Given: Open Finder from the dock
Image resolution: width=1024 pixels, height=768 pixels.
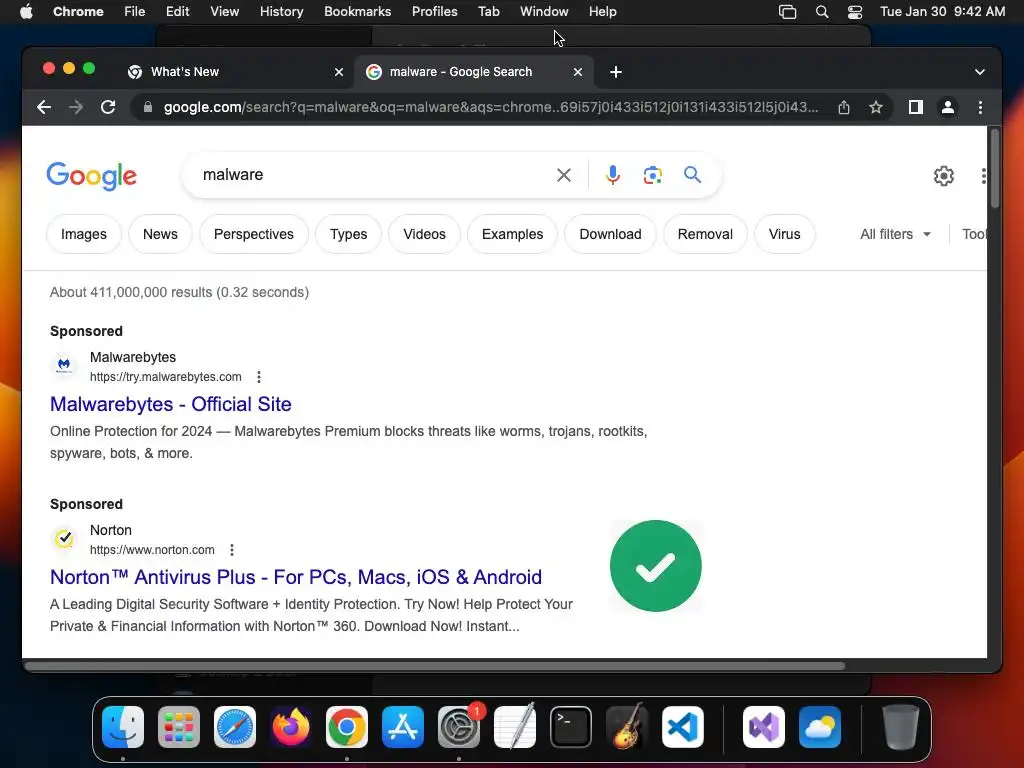Looking at the screenshot, I should (x=123, y=727).
